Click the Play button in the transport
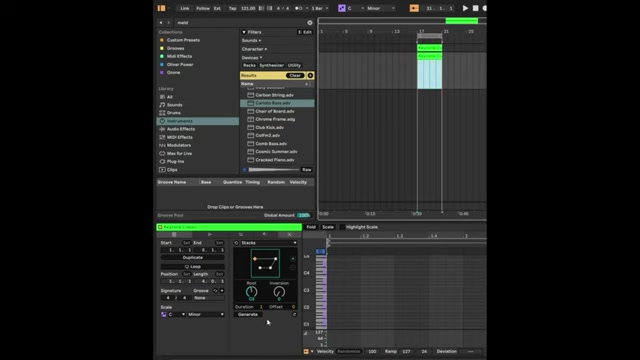Viewport: 640px width, 360px height. [x=465, y=8]
